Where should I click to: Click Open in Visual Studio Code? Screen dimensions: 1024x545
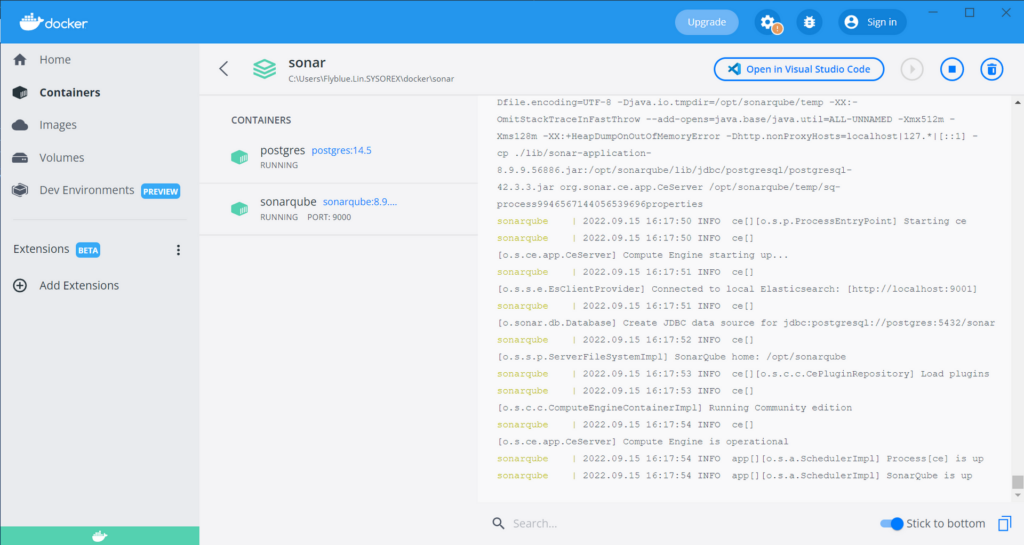coord(799,69)
